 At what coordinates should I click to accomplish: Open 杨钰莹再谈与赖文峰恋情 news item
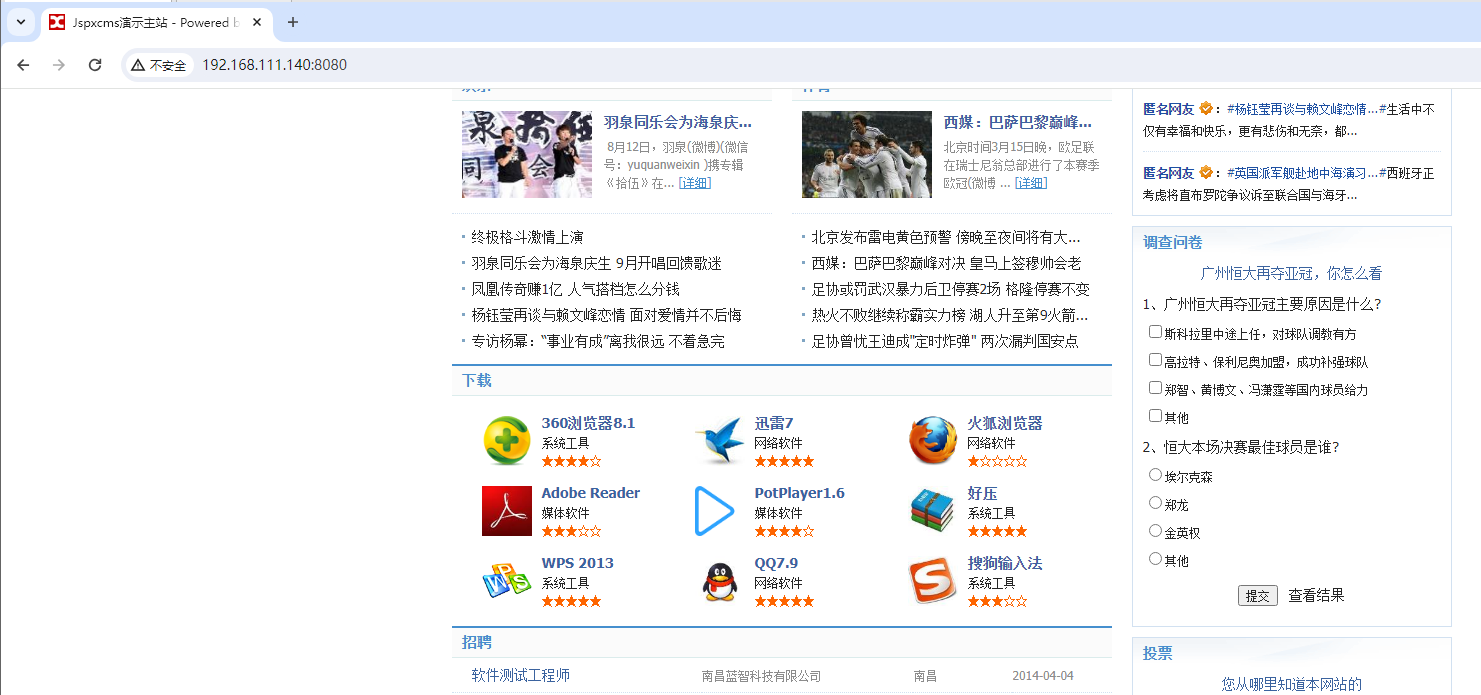pyautogui.click(x=606, y=315)
